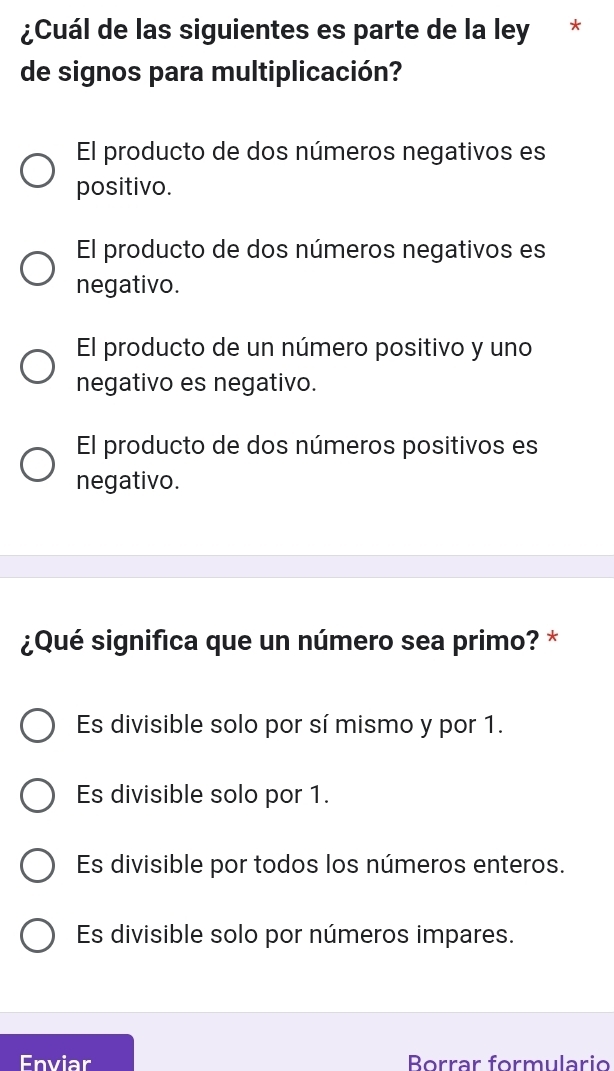The height and width of the screenshot is (1071, 614).
Task: Click answer text 'Es divisible por todos los números enteros.'
Action: coord(320,865)
